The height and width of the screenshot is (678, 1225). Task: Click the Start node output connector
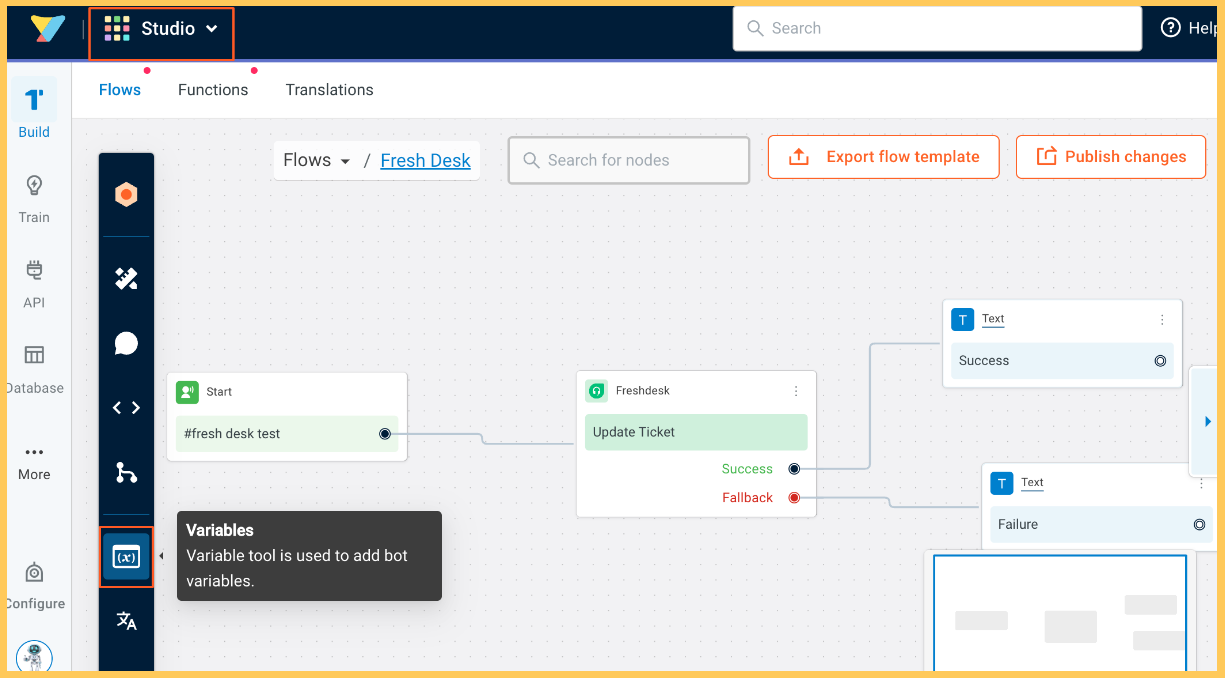coord(385,434)
